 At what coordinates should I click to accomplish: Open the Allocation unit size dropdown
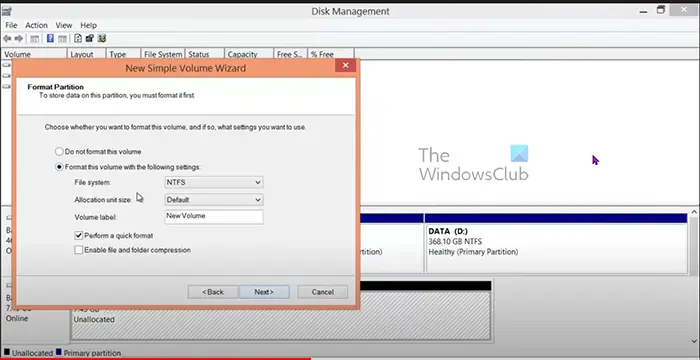214,200
